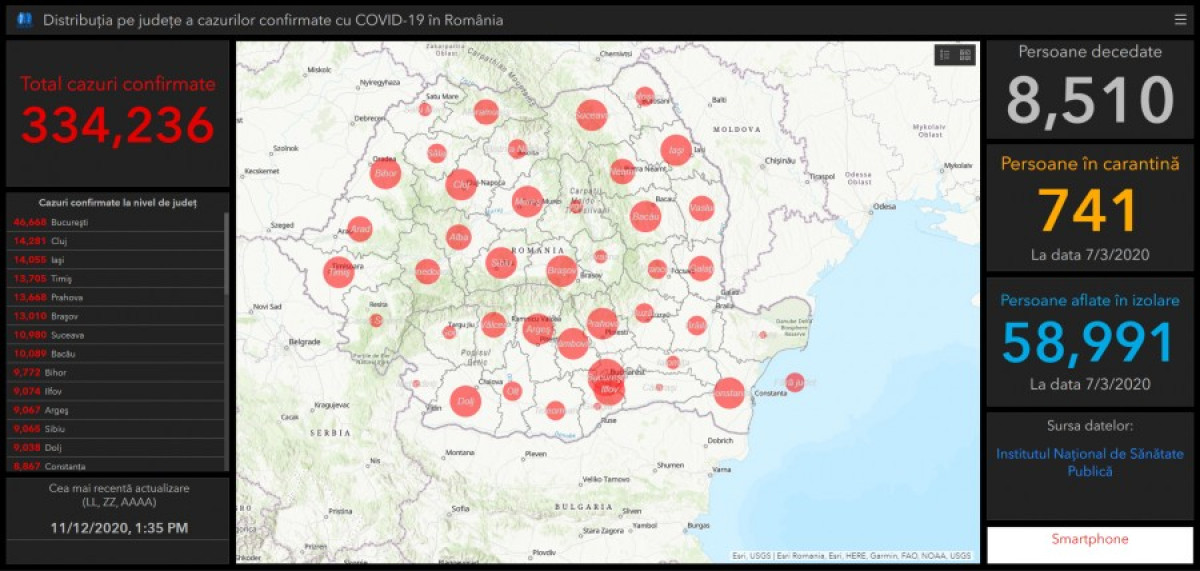
Task: Select București row in county list
Action: tap(115, 222)
